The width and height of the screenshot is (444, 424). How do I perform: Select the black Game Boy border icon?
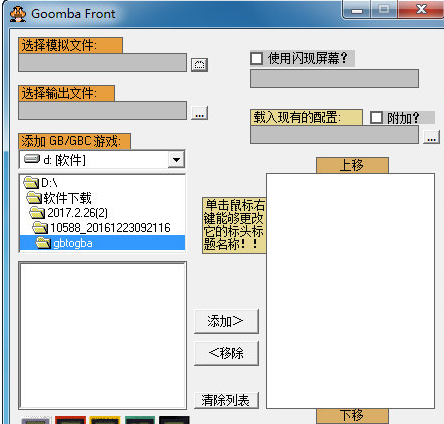(174, 420)
